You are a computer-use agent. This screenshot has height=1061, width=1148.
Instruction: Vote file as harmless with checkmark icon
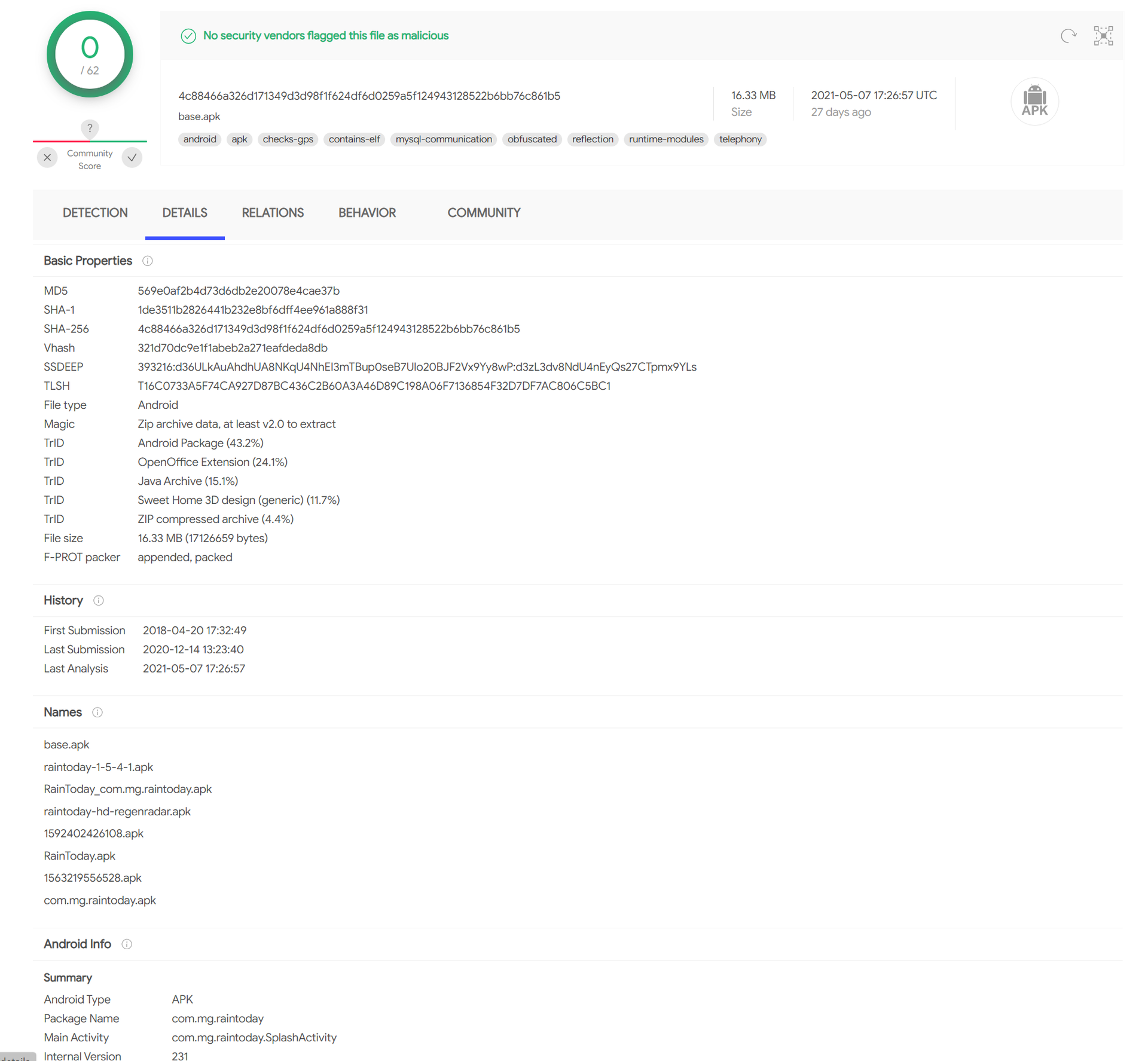pyautogui.click(x=132, y=158)
